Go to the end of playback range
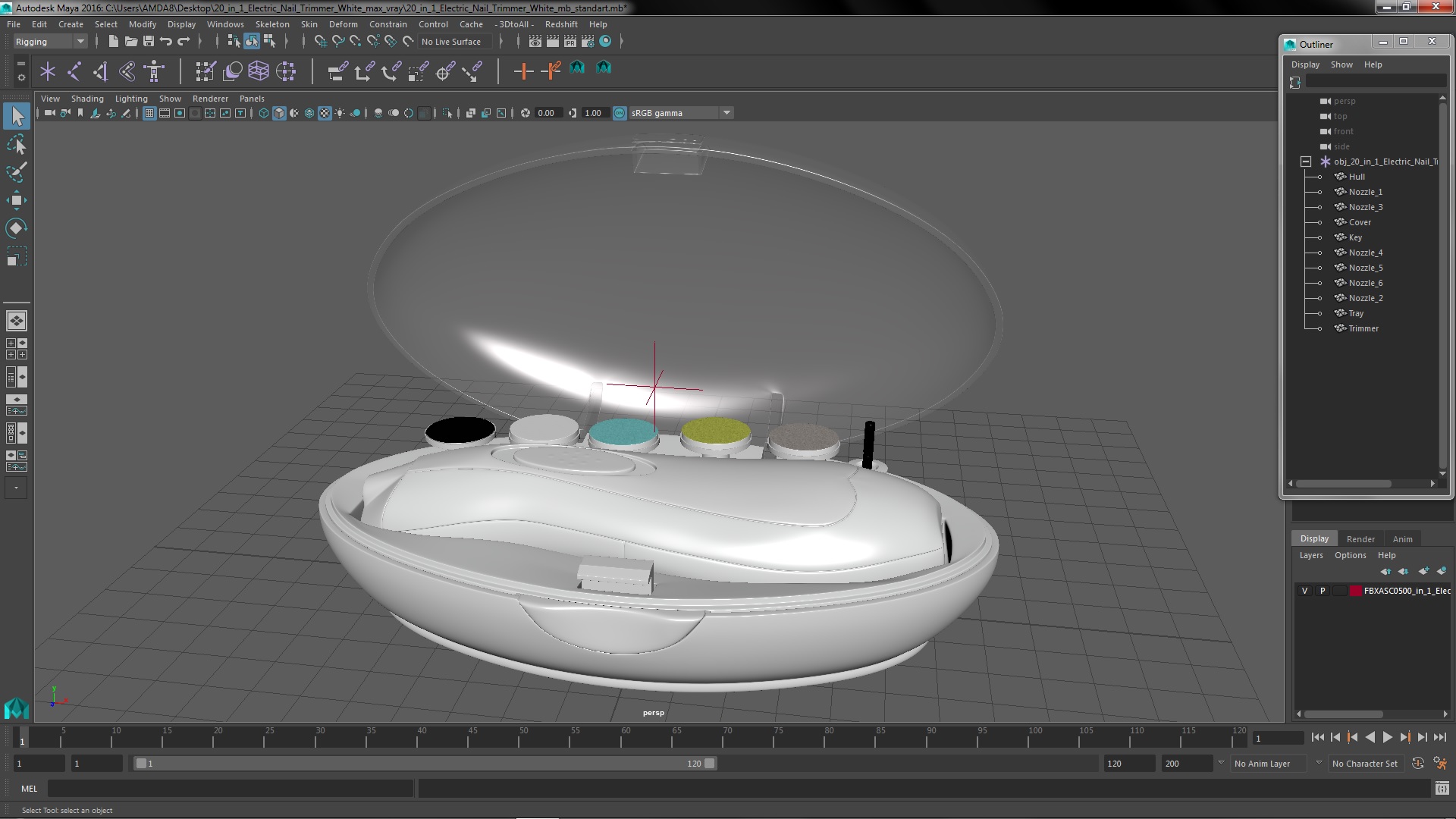Viewport: 1456px width, 819px height. coord(1439,737)
